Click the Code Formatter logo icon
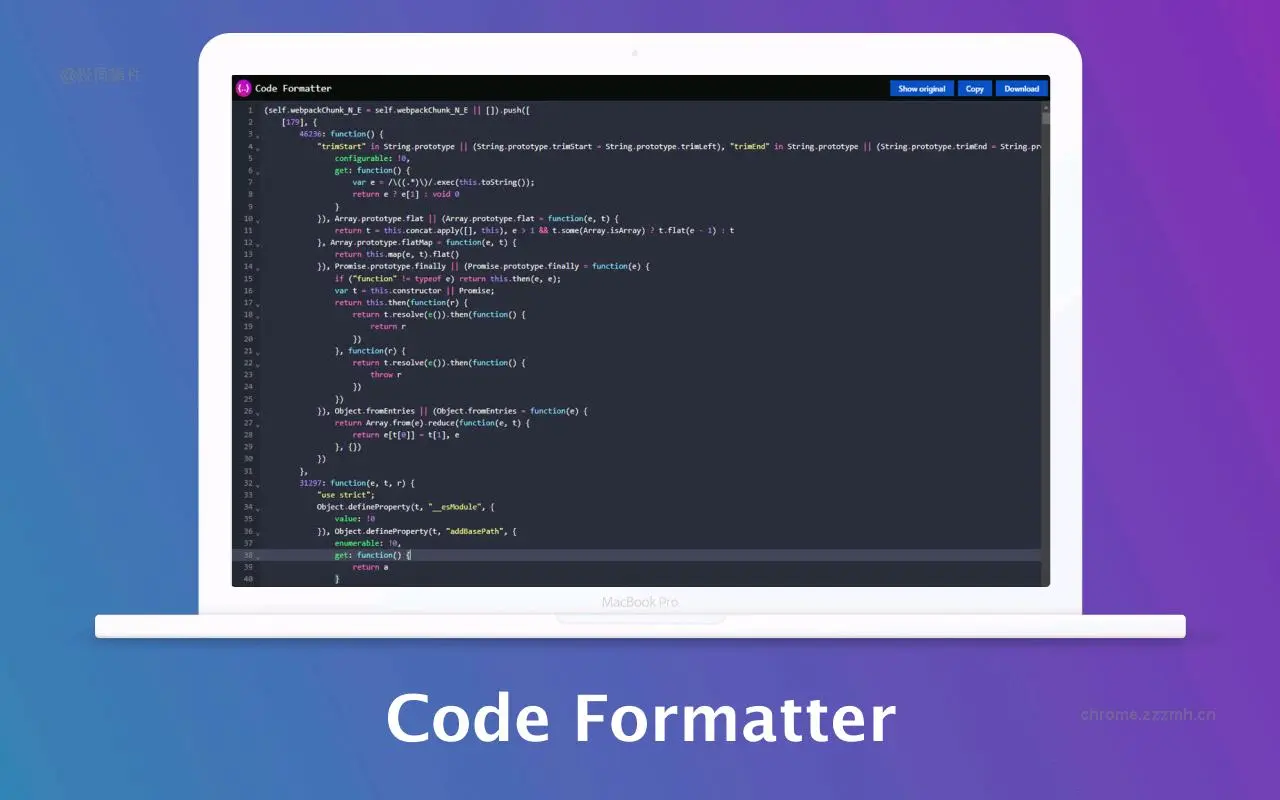 [243, 88]
